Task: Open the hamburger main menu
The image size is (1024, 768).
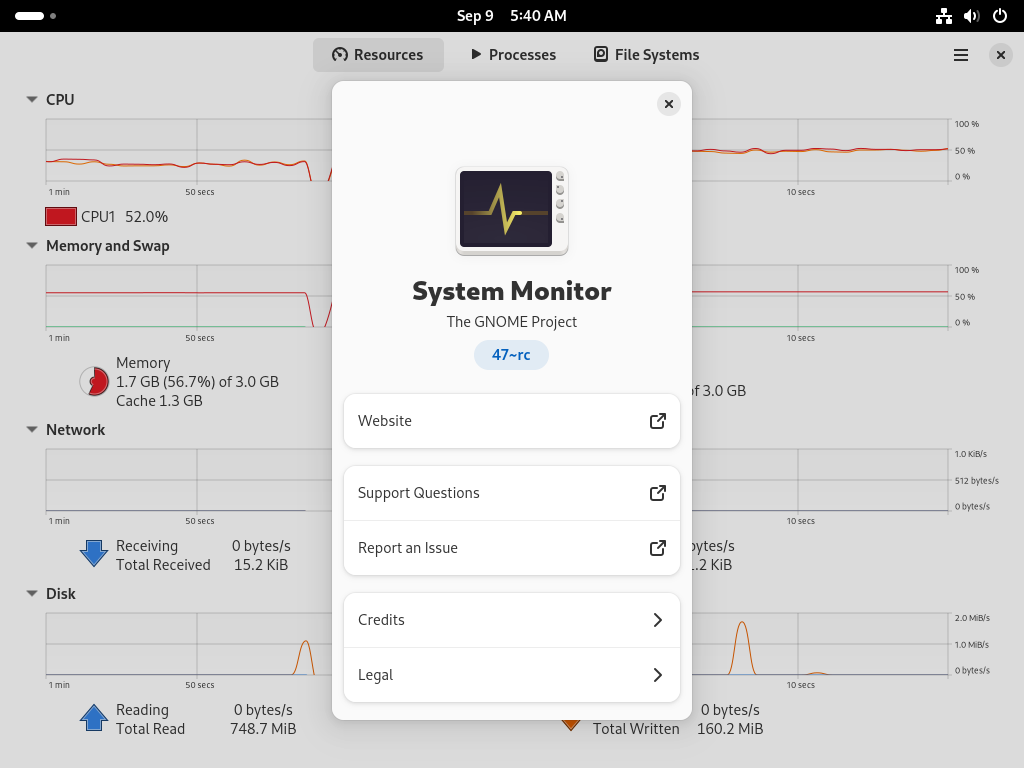Action: pyautogui.click(x=961, y=55)
